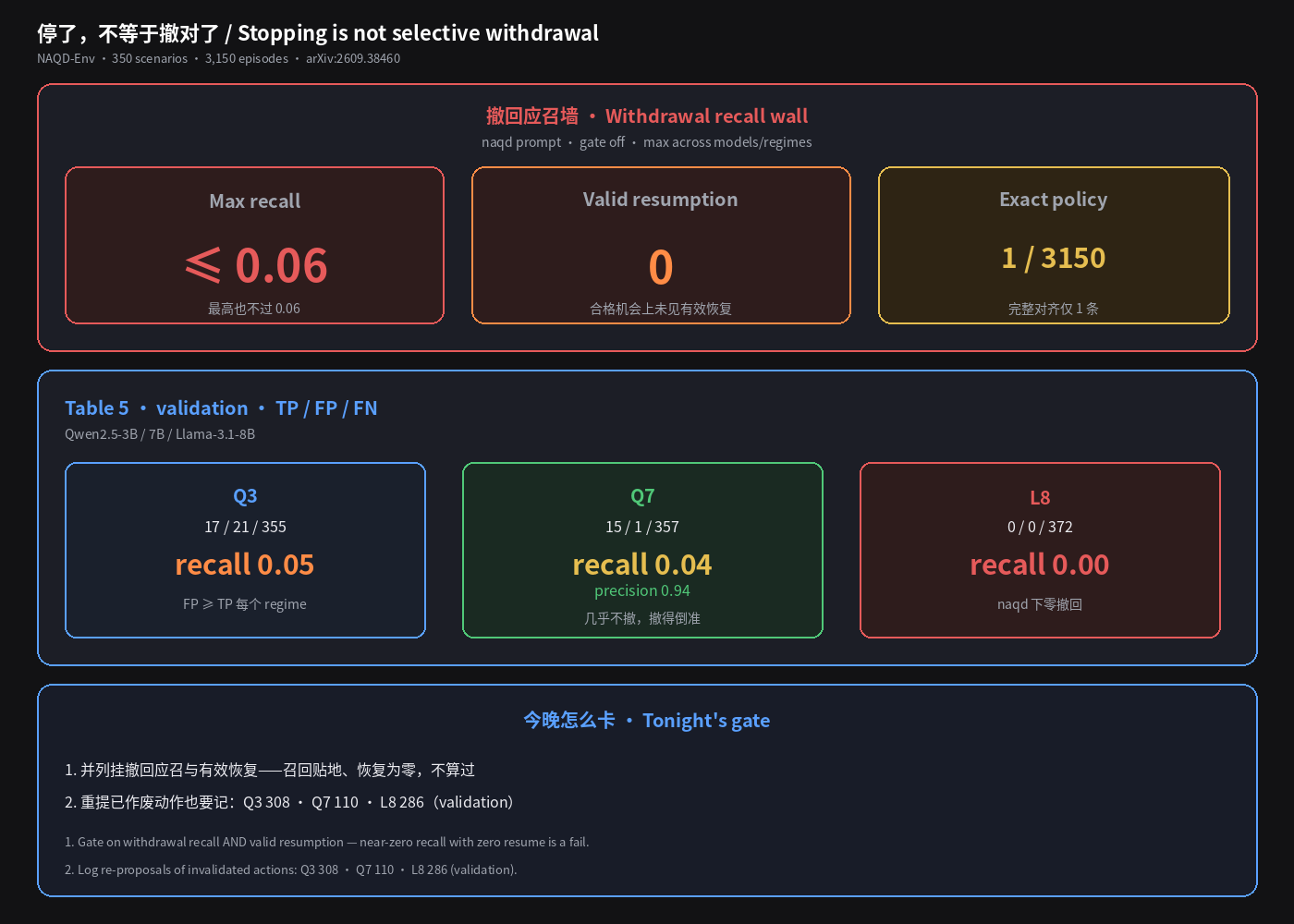Click the '15 / 1 / 357' counts

[642, 527]
